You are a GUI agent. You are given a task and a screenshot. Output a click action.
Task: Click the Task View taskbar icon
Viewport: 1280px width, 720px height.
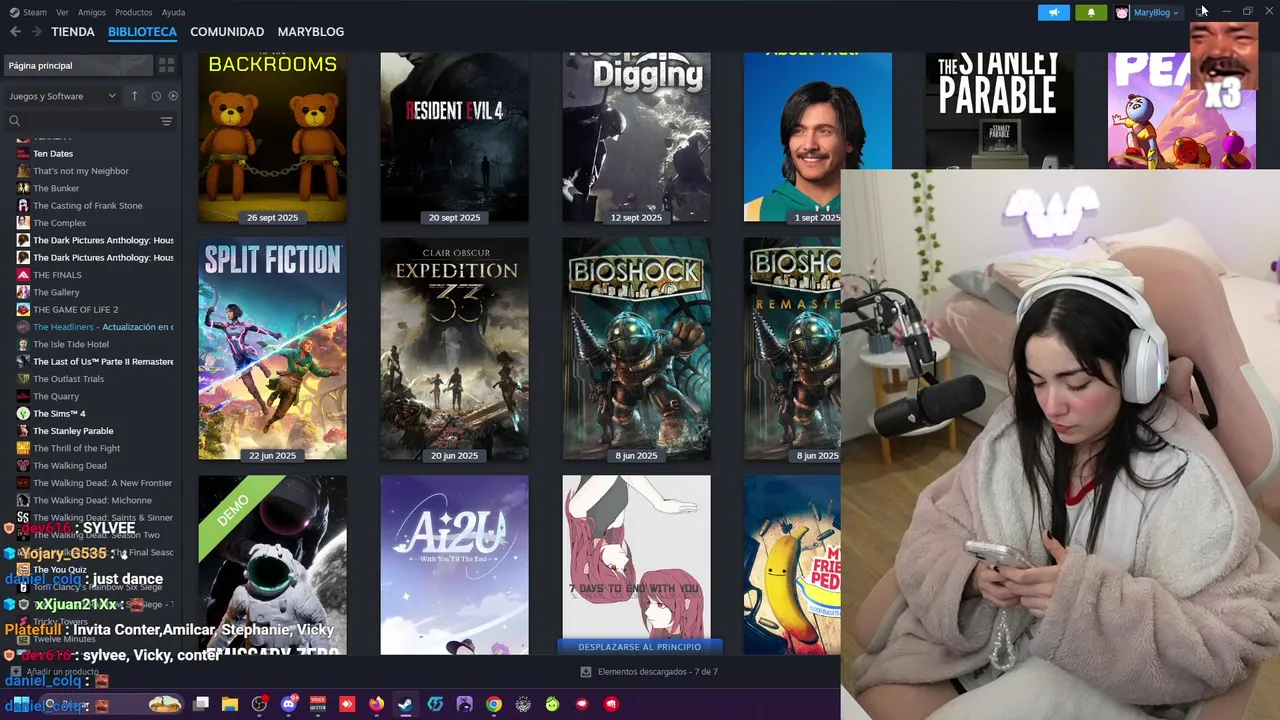[201, 704]
